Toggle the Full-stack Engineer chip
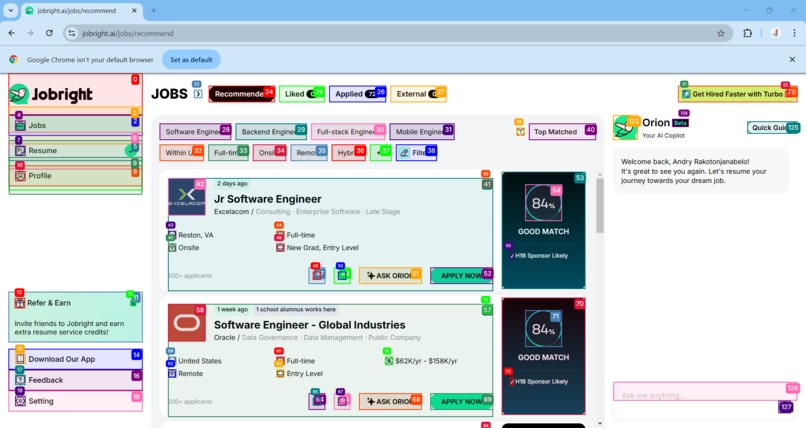Image resolution: width=806 pixels, height=428 pixels. click(x=348, y=132)
